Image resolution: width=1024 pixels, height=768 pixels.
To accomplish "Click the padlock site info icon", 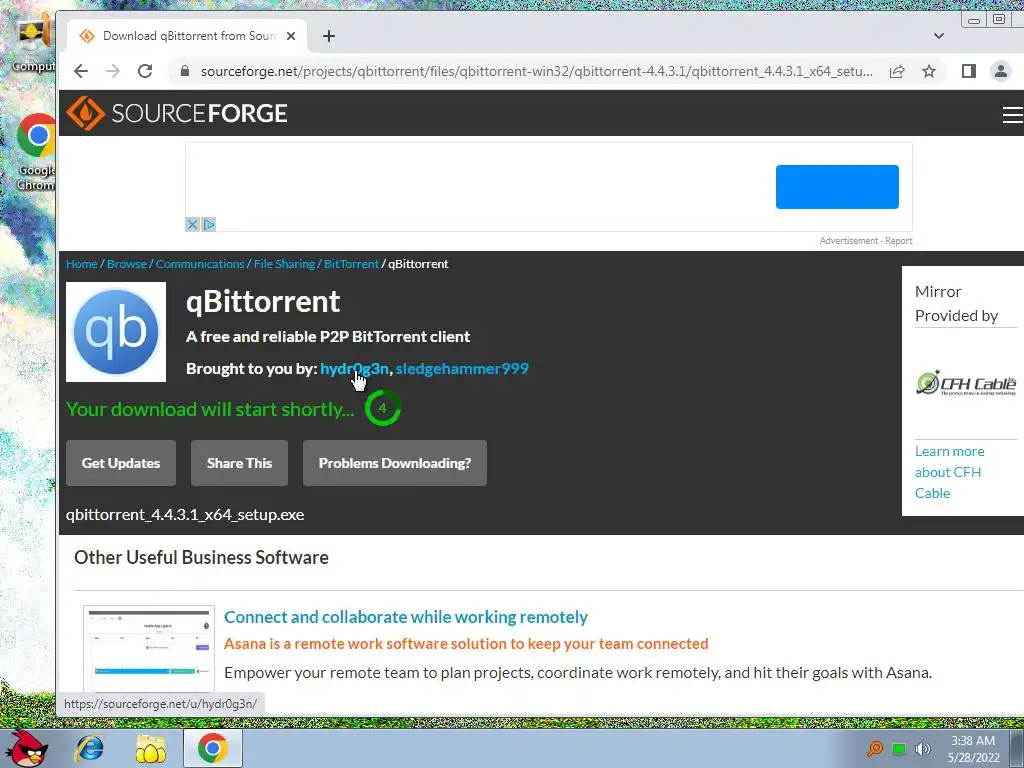I will pyautogui.click(x=185, y=71).
